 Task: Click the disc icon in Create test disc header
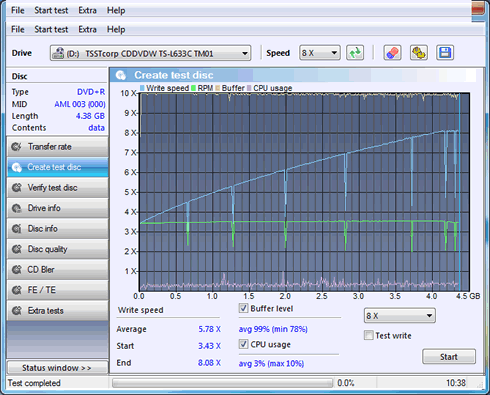121,75
